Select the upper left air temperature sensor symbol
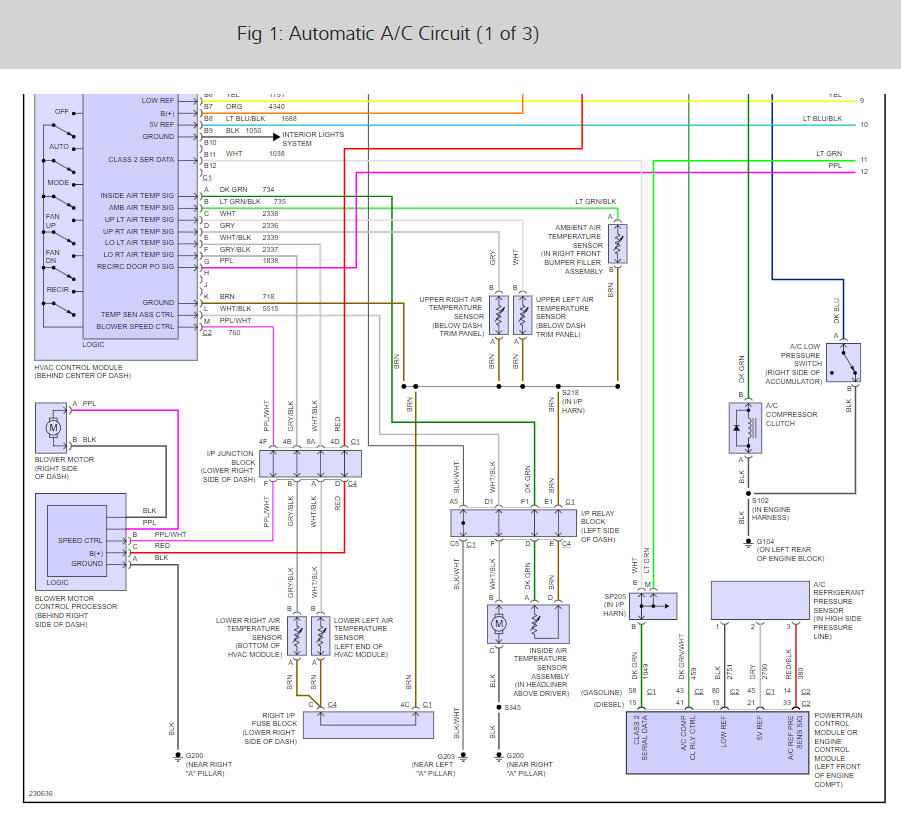This screenshot has width=901, height=832. pyautogui.click(x=522, y=315)
